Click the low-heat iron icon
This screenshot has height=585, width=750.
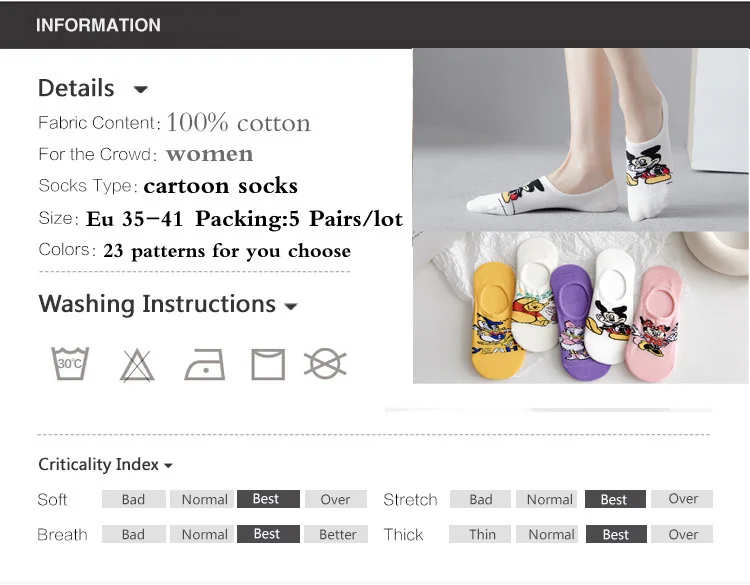pos(205,364)
